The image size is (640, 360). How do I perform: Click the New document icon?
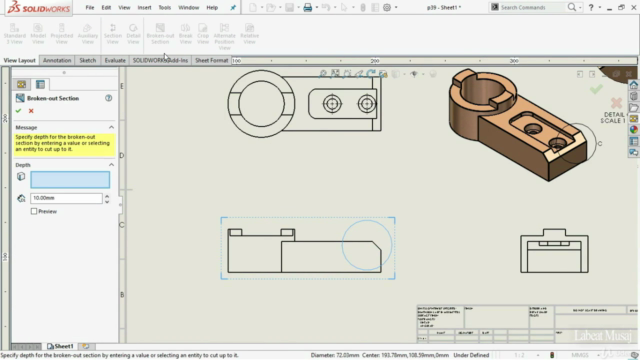(253, 7)
